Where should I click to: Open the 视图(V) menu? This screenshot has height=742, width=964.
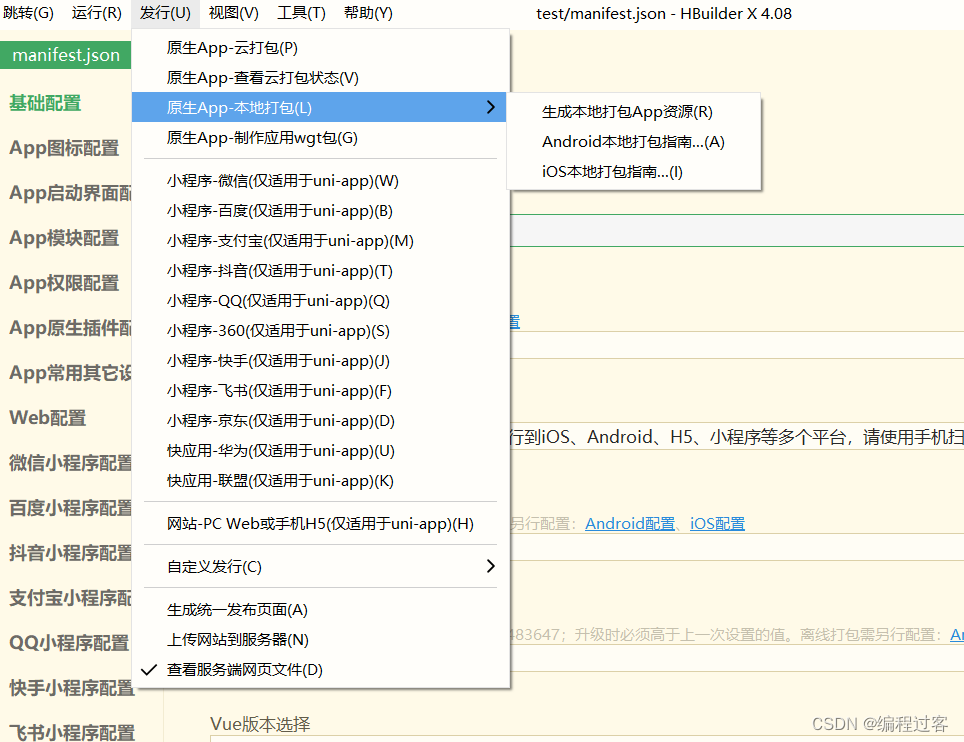pyautogui.click(x=234, y=13)
